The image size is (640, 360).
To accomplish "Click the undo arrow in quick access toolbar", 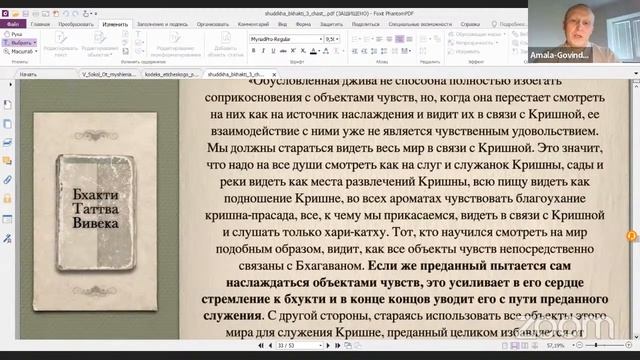I will [66, 14].
